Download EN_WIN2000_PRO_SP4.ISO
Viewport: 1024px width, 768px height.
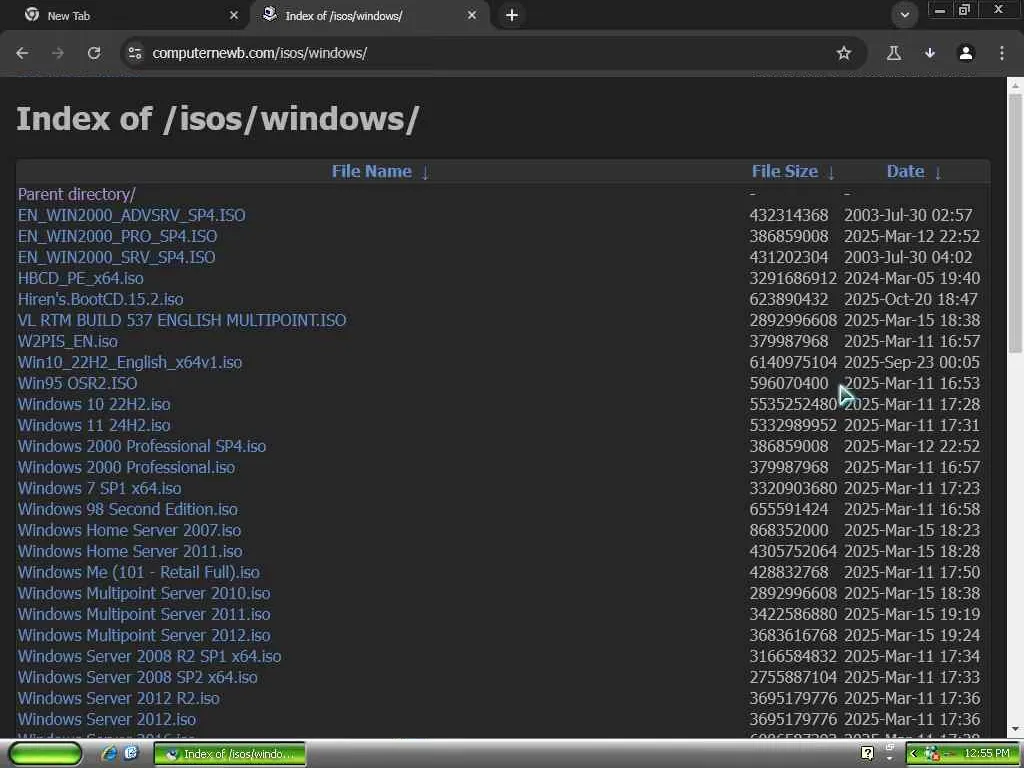(118, 236)
